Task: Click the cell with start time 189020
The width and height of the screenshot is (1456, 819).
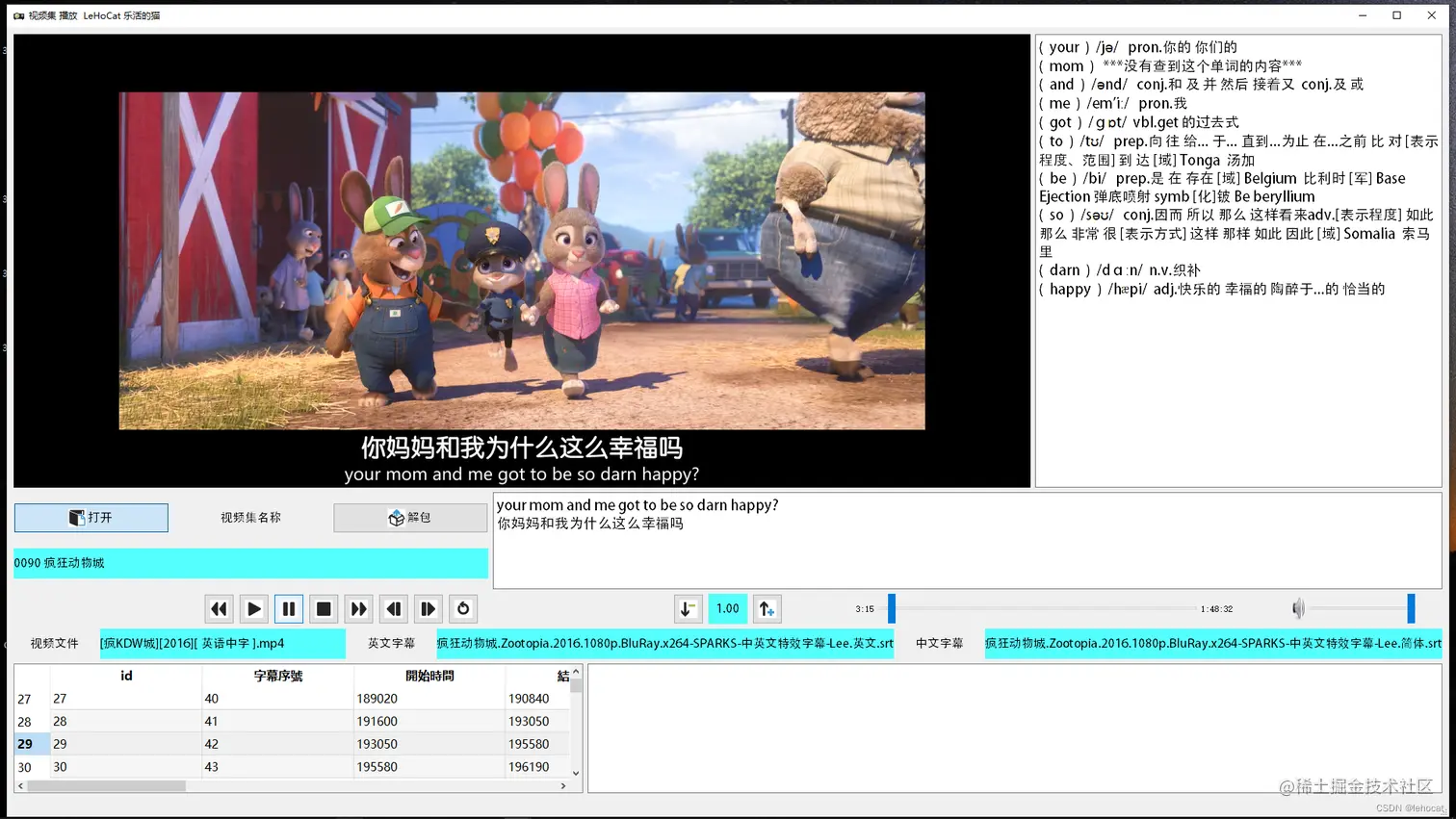Action: pos(429,699)
